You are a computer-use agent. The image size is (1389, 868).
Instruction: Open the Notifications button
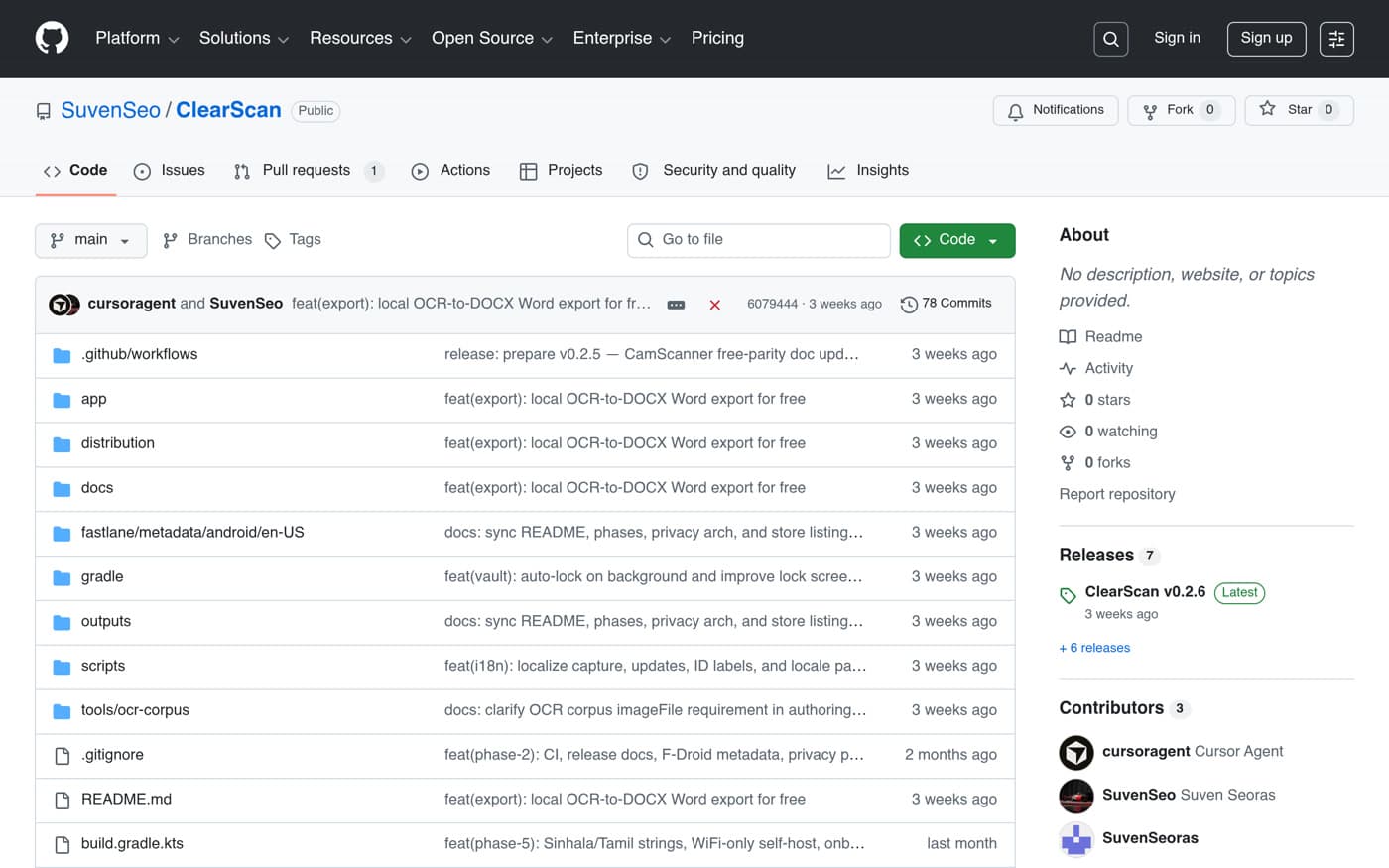(x=1056, y=110)
